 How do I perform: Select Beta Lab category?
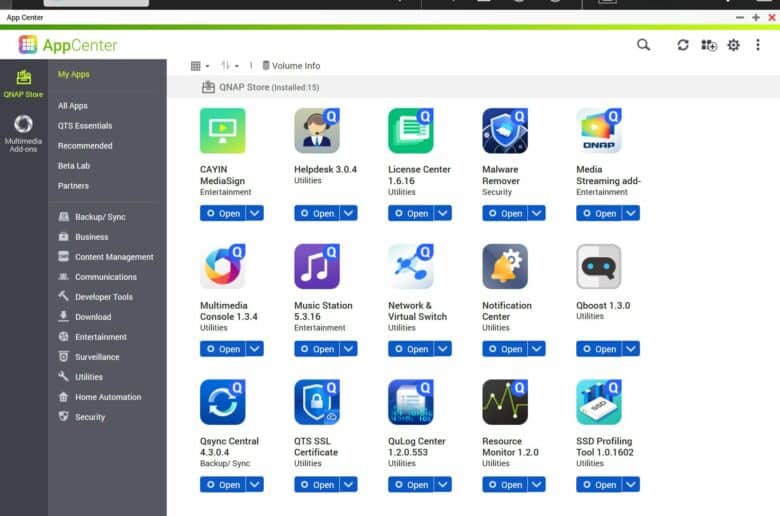point(74,166)
